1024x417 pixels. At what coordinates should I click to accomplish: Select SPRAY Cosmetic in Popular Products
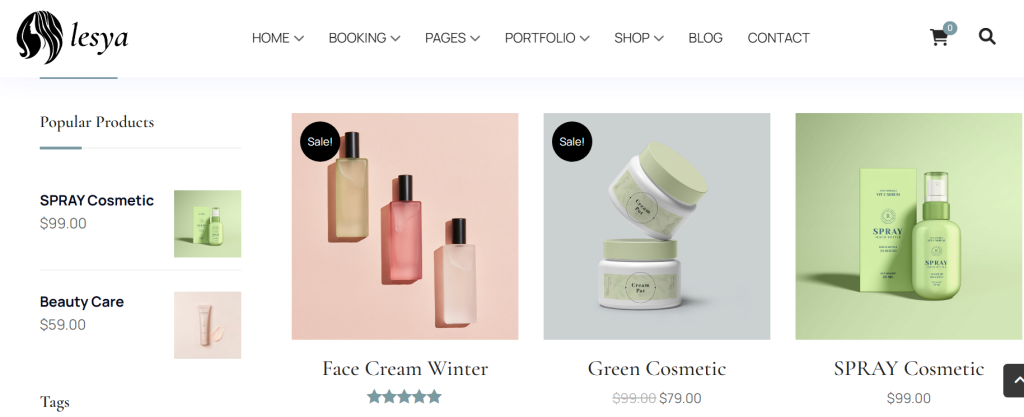[97, 200]
